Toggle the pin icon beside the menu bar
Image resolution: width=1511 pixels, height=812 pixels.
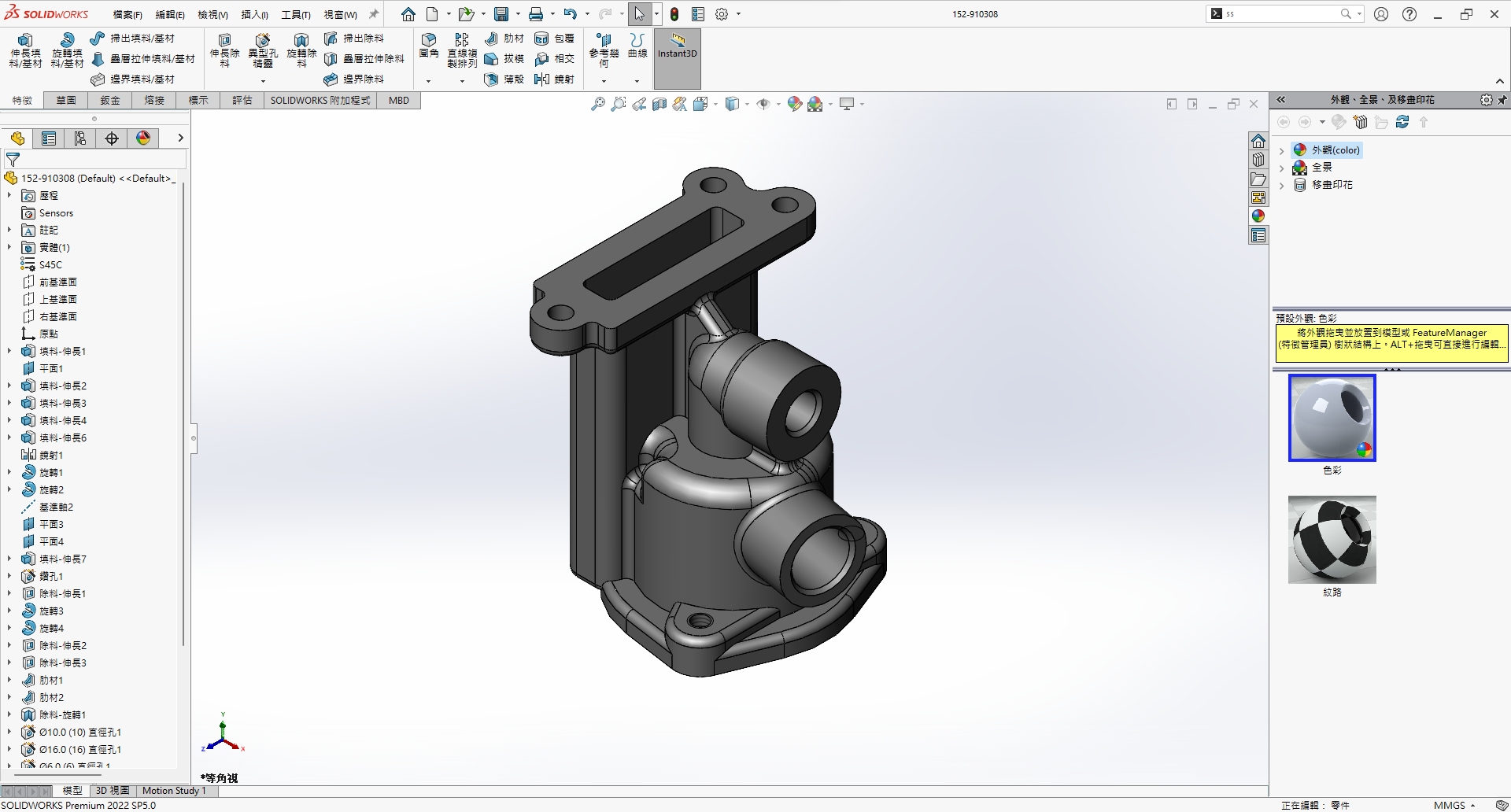pos(374,14)
